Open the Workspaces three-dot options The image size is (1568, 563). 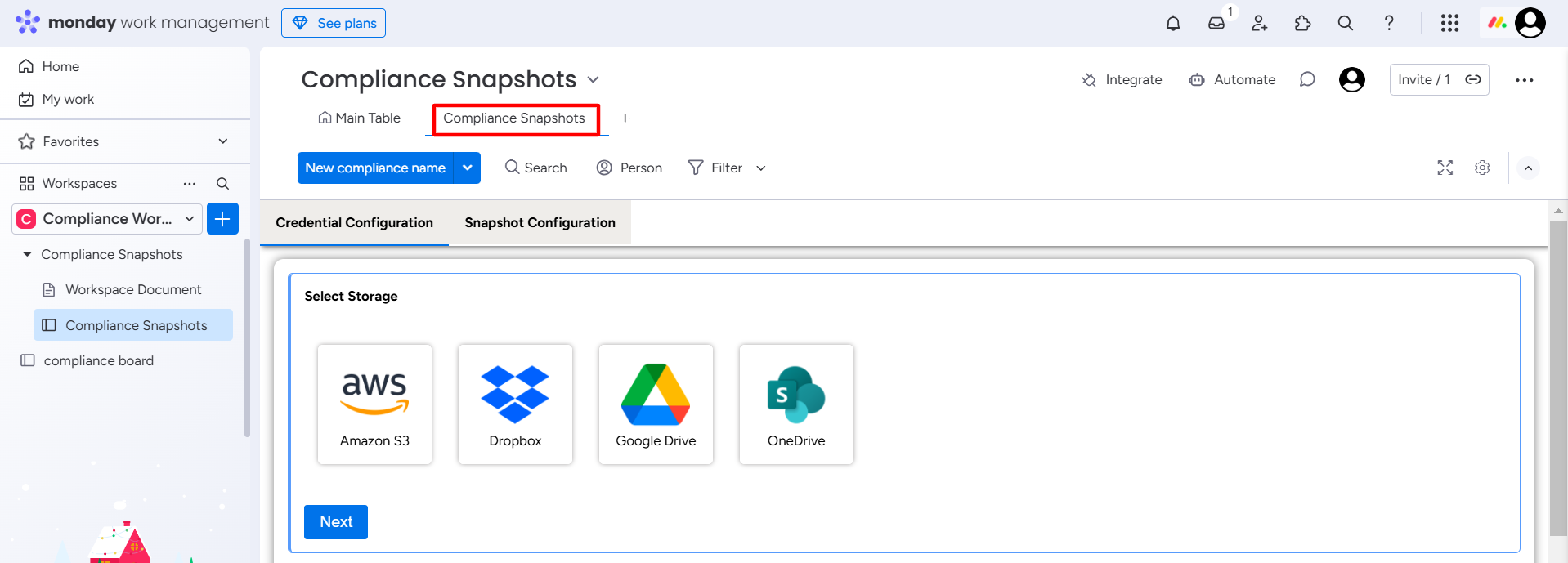click(190, 184)
